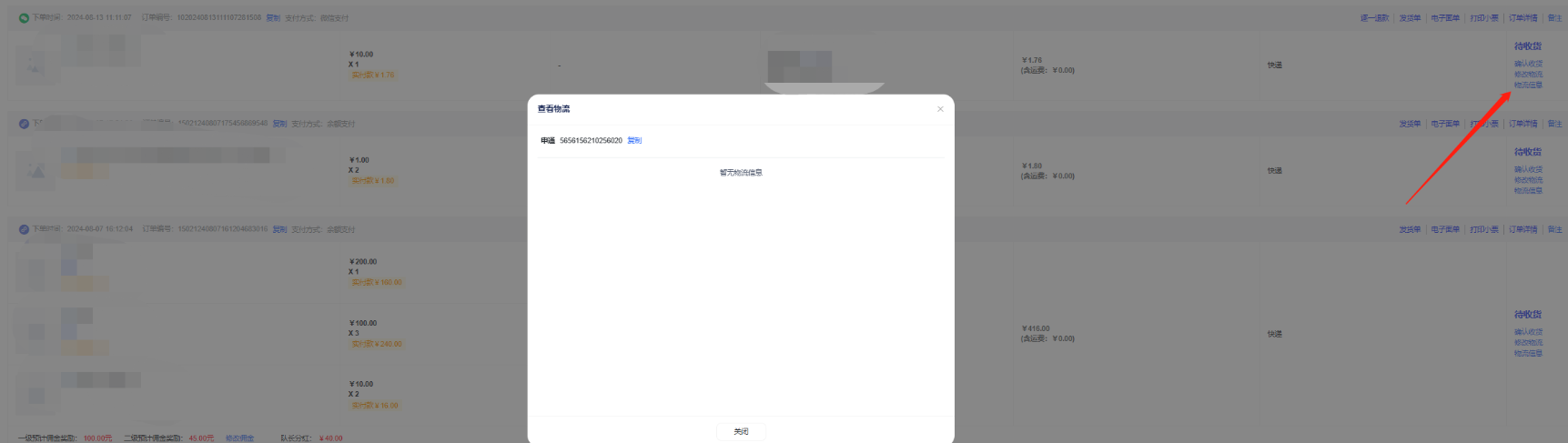Click the WeChat pay icon on first order
This screenshot has width=1568, height=443.
24,18
